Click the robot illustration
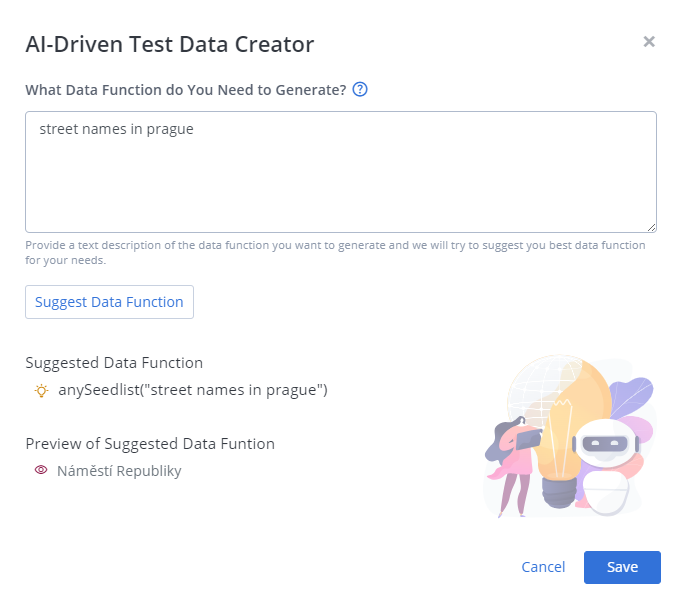684x609 pixels. [x=603, y=455]
